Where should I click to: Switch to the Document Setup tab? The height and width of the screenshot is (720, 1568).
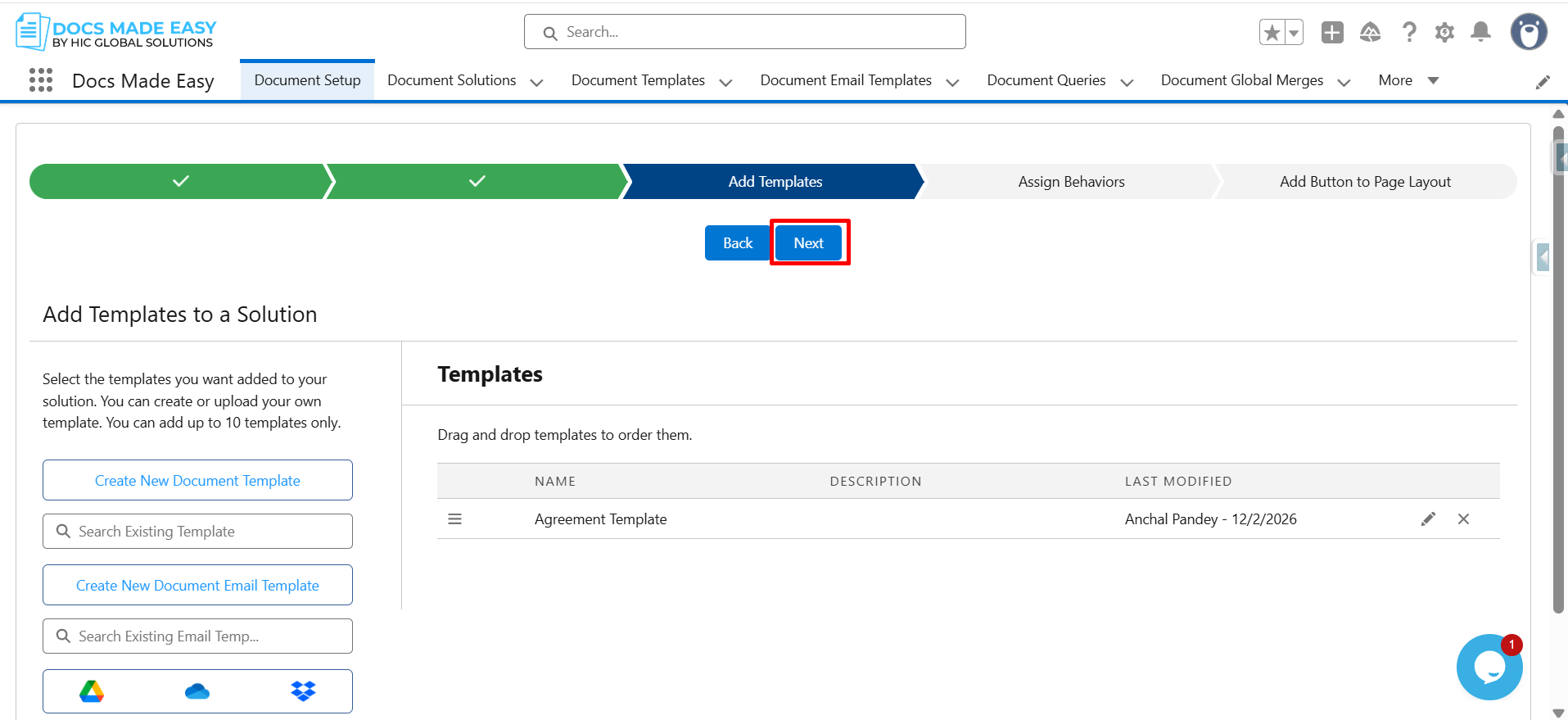pos(307,80)
